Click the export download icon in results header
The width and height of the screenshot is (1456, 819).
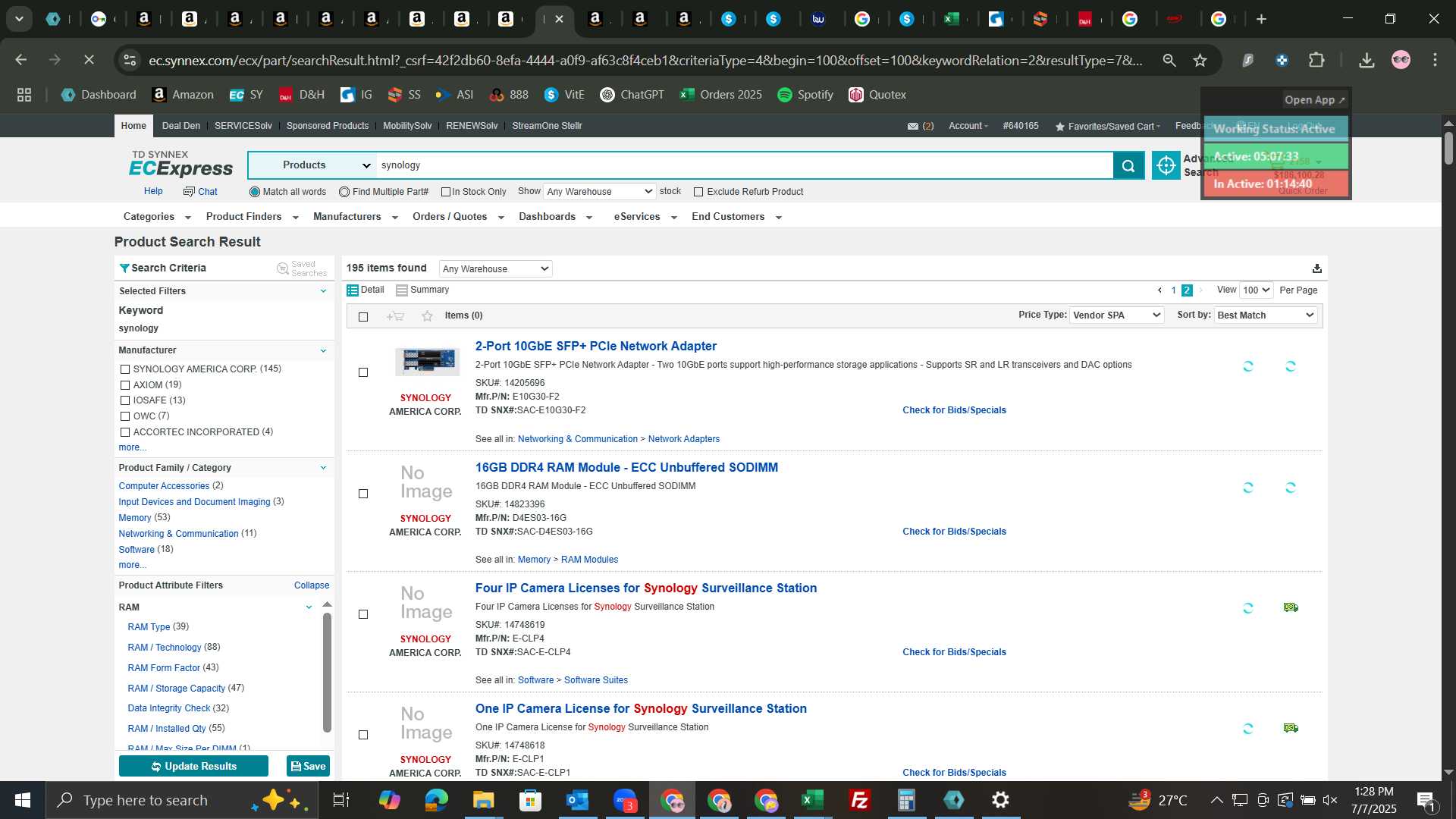pyautogui.click(x=1317, y=268)
